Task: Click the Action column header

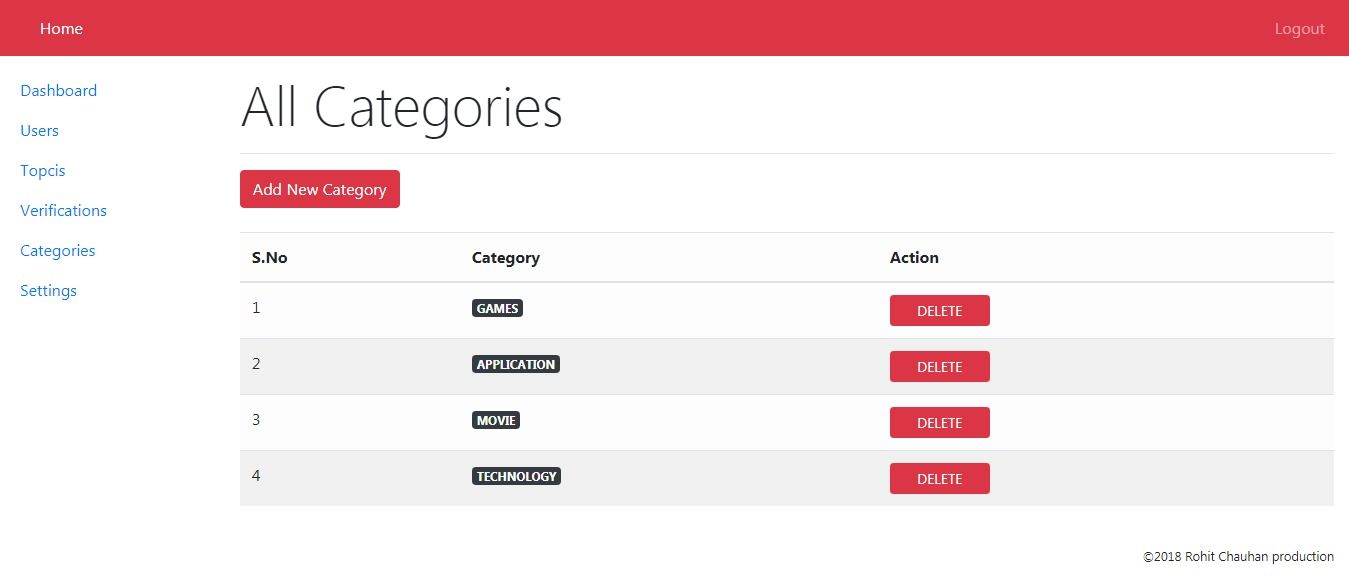Action: click(x=914, y=257)
